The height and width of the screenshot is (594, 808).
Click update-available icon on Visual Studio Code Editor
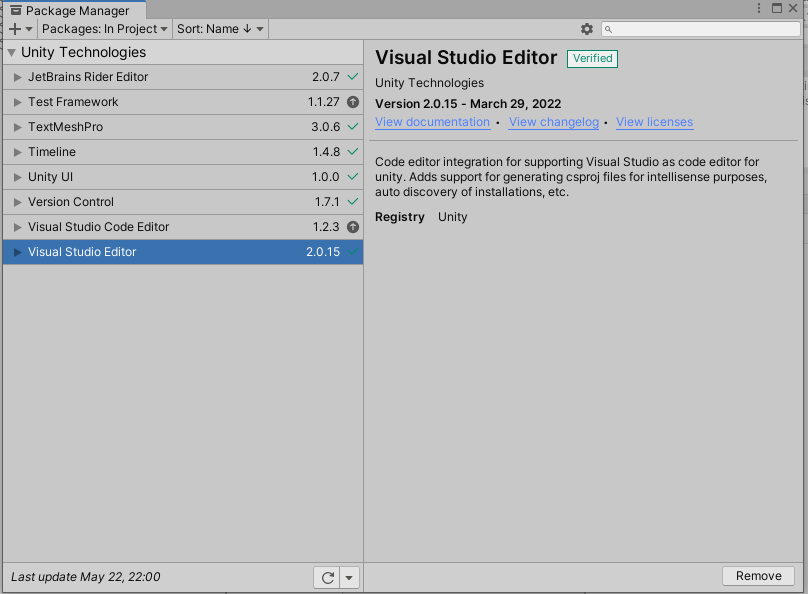(352, 227)
